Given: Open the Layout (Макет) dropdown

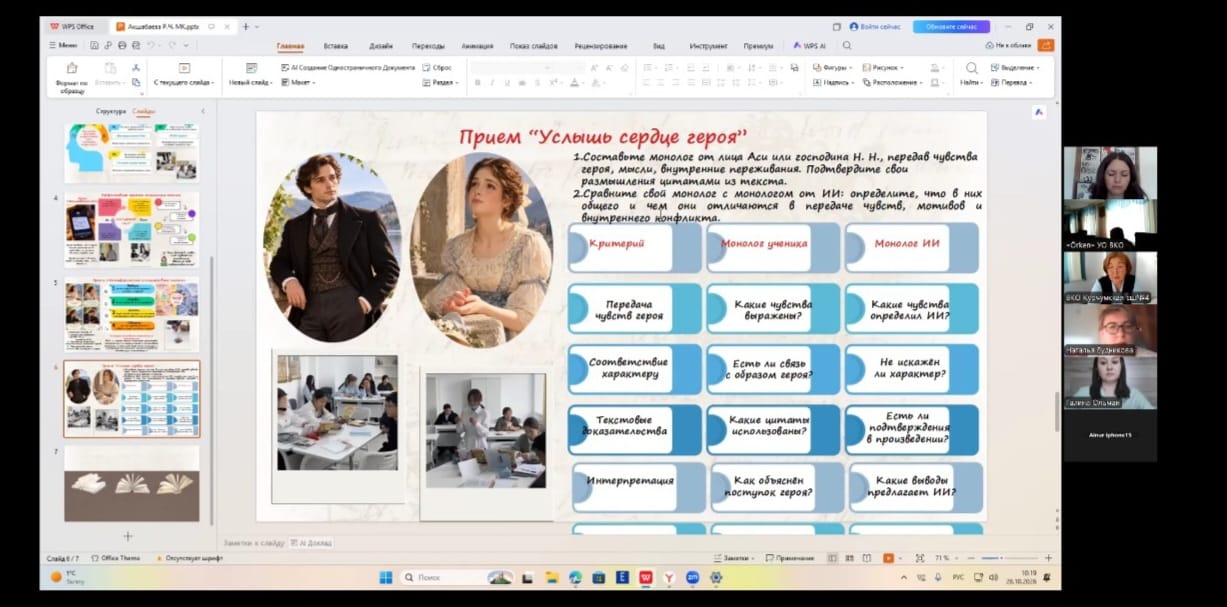Looking at the screenshot, I should pos(298,82).
